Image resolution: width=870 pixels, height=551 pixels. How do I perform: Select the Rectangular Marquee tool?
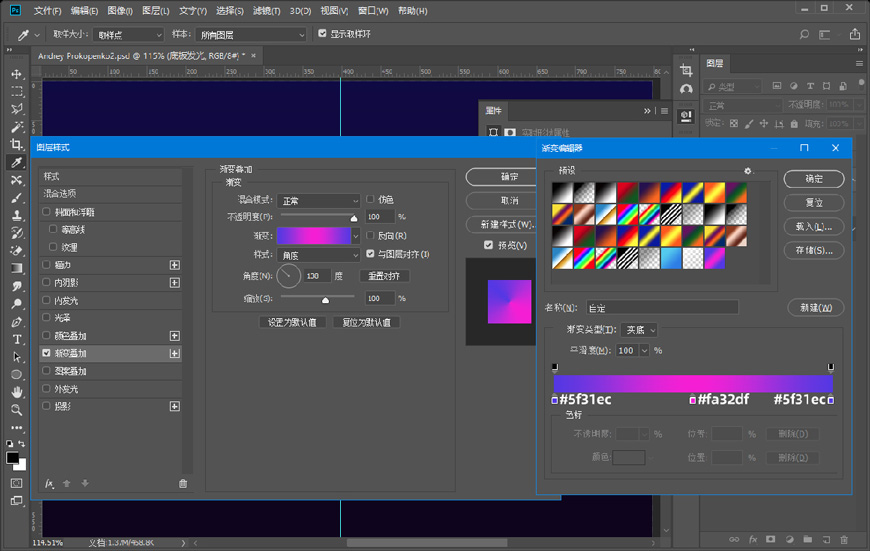point(17,92)
